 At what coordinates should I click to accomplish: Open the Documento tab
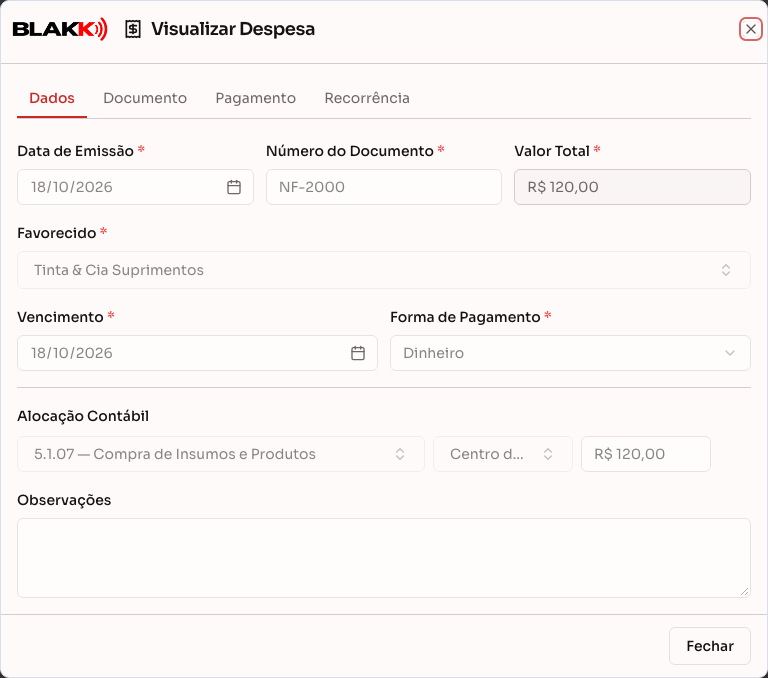coord(145,98)
